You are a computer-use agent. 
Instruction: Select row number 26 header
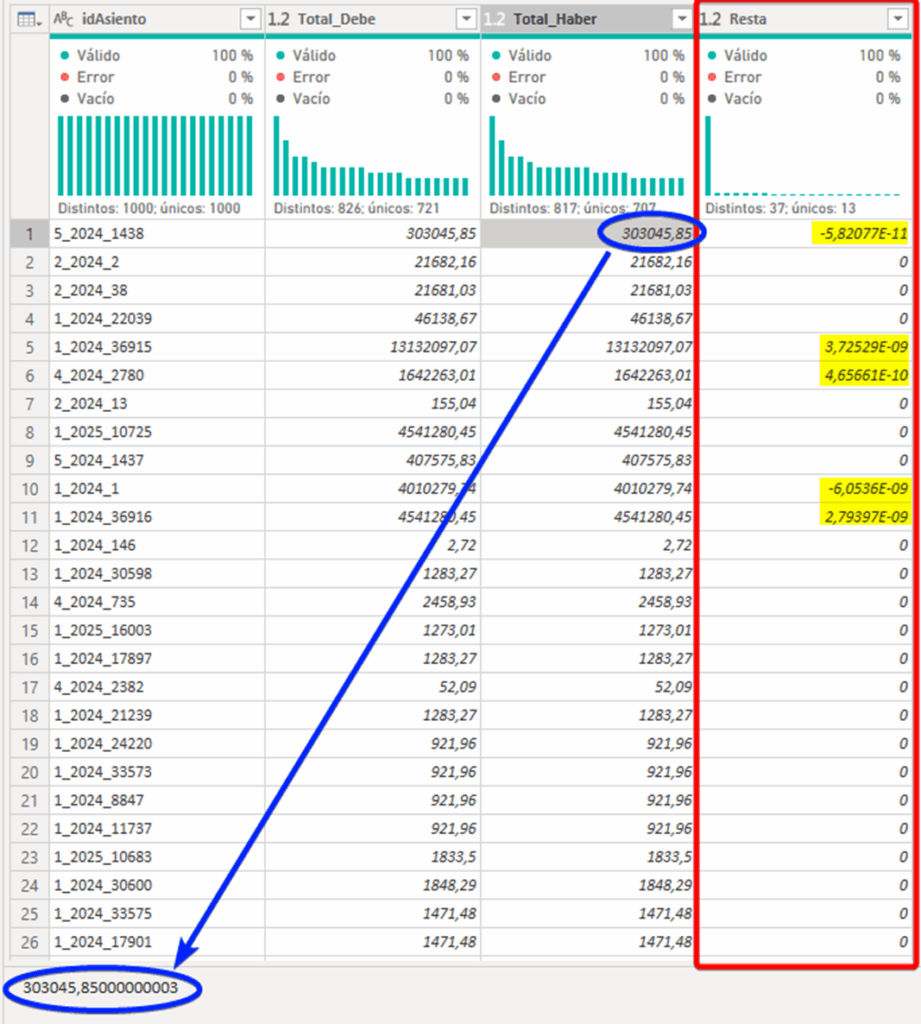pyautogui.click(x=29, y=942)
